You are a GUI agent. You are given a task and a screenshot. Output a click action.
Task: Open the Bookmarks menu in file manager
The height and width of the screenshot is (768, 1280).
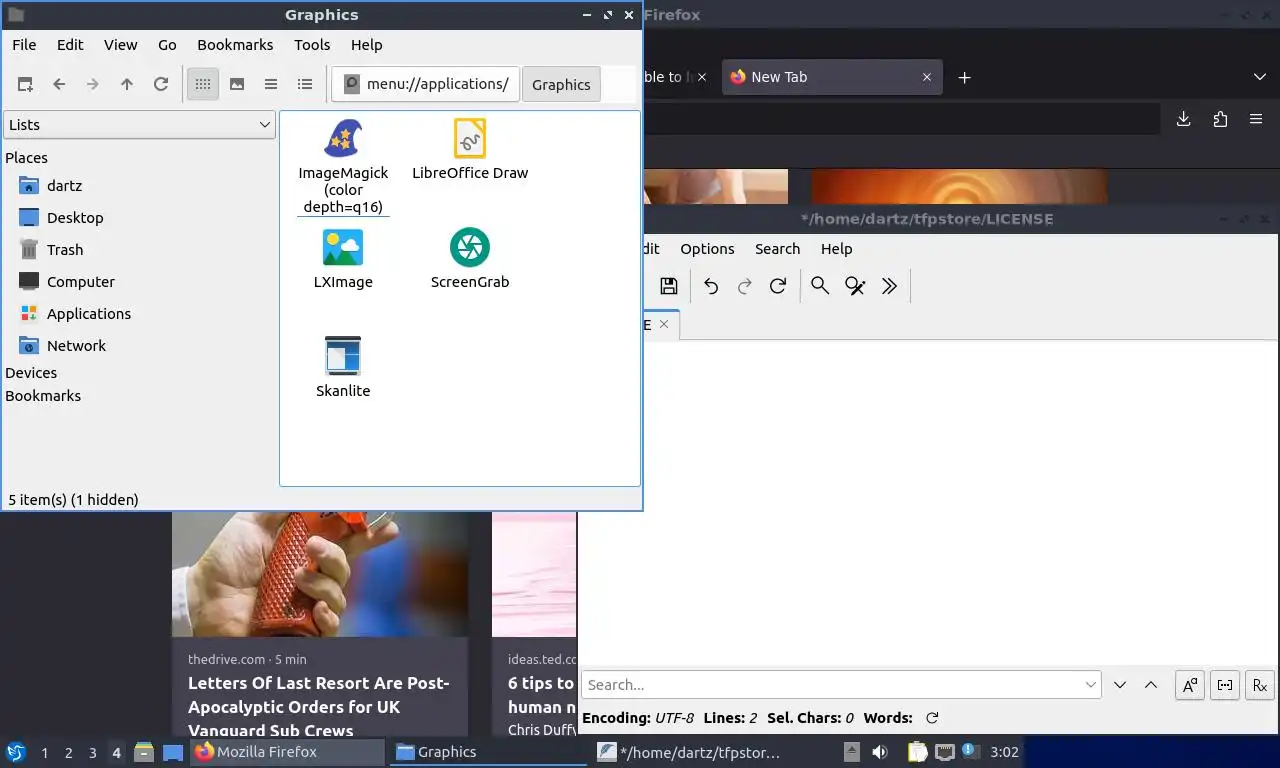[x=235, y=45]
